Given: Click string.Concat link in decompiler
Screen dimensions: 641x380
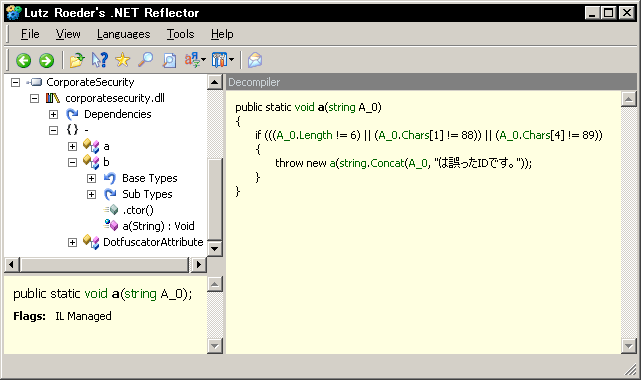Looking at the screenshot, I should pyautogui.click(x=372, y=163).
